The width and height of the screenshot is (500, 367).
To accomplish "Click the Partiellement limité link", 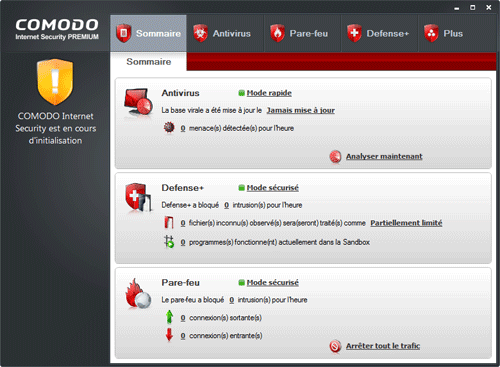I will pos(406,223).
